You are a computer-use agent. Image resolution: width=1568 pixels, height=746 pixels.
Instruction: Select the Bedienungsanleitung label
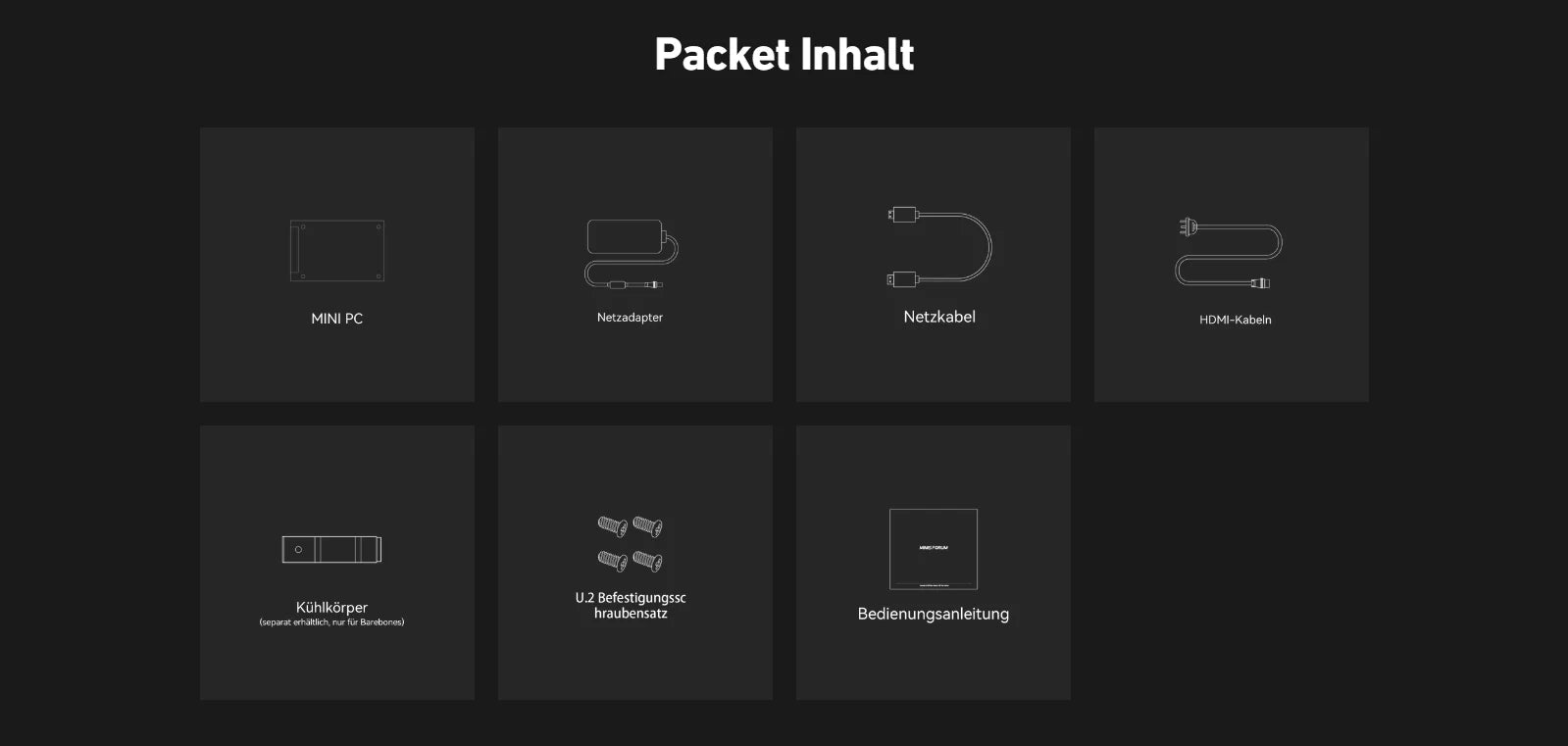click(934, 614)
